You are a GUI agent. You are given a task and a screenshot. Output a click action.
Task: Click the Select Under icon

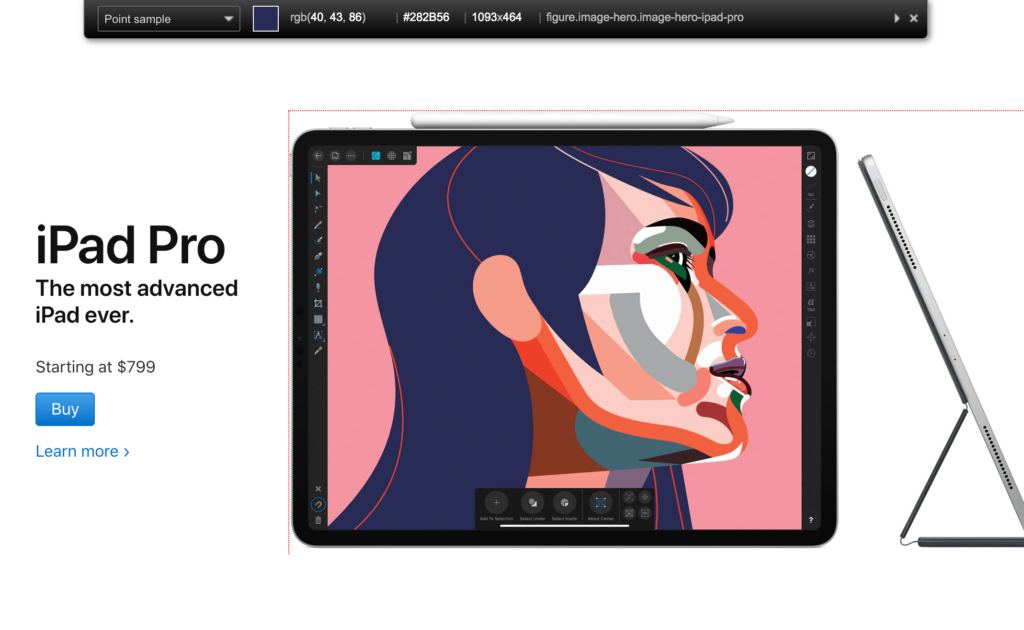(532, 503)
